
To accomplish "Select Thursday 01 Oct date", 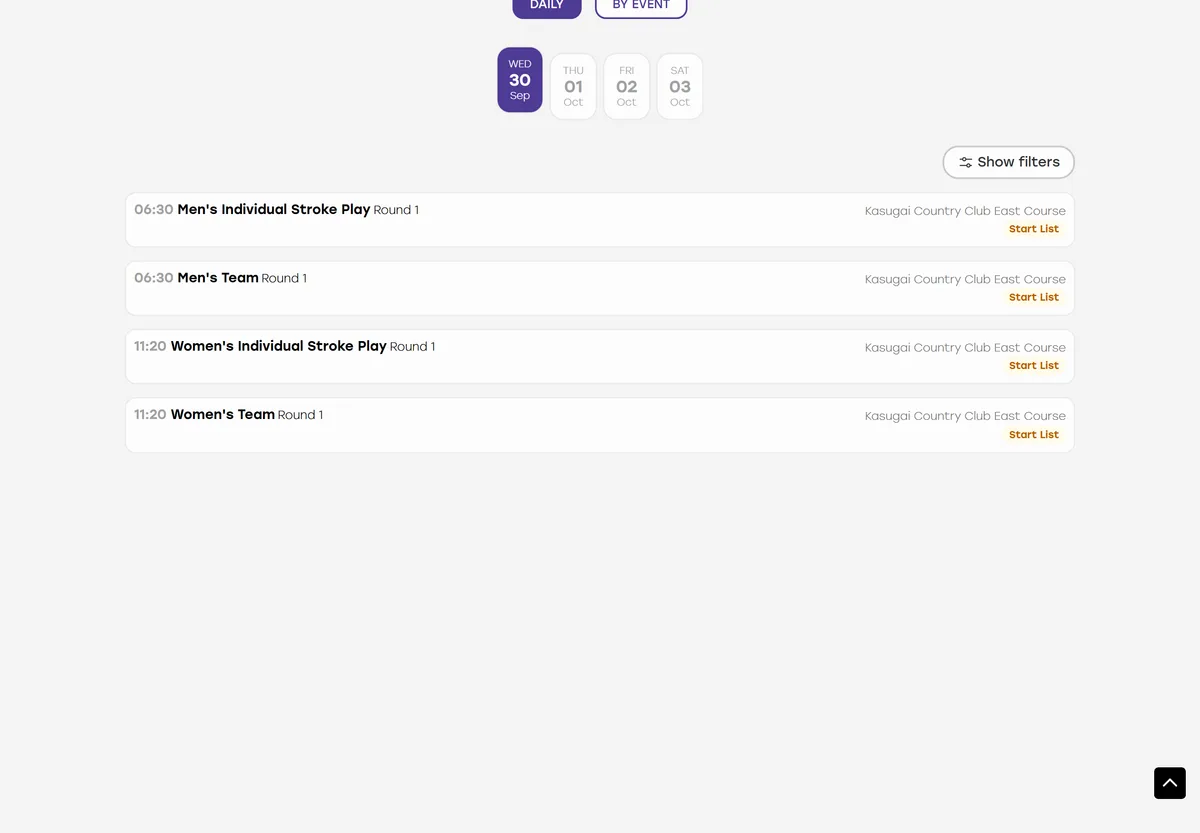I will [573, 86].
